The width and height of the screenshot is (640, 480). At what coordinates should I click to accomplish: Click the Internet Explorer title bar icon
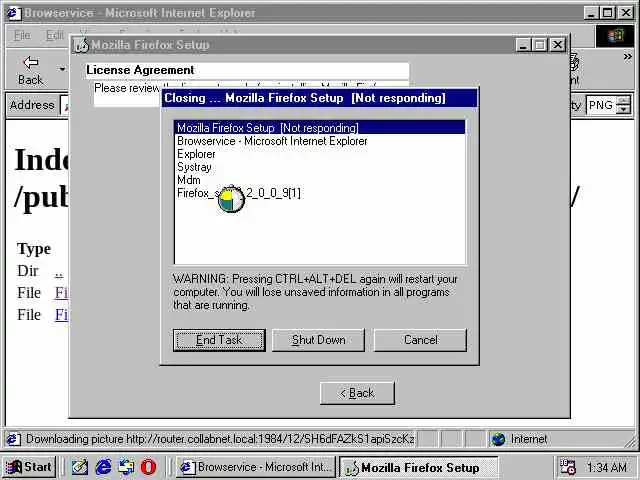click(14, 13)
